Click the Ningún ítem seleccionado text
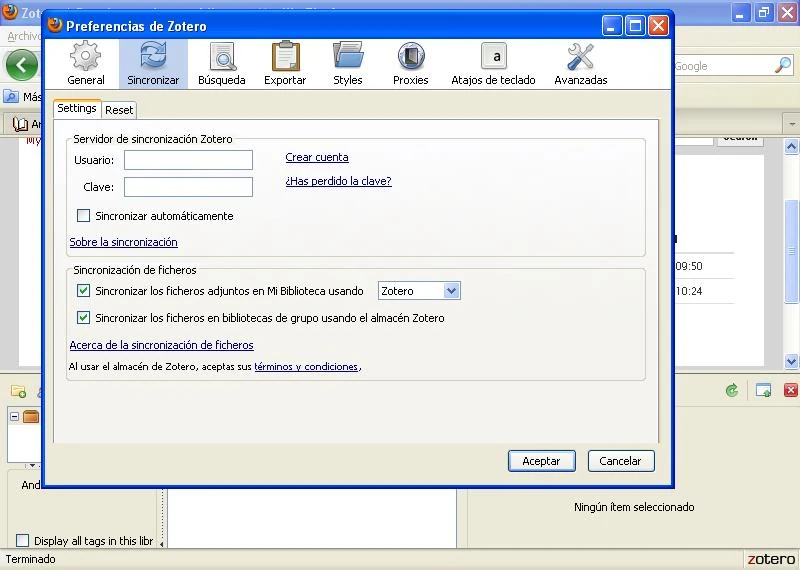This screenshot has width=800, height=570. pyautogui.click(x=634, y=507)
